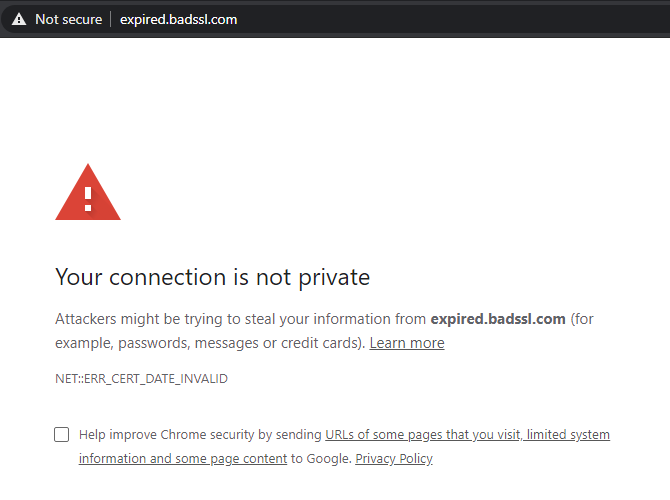Click the "Not secure" label in address bar
Image resolution: width=670 pixels, height=500 pixels.
(x=68, y=19)
